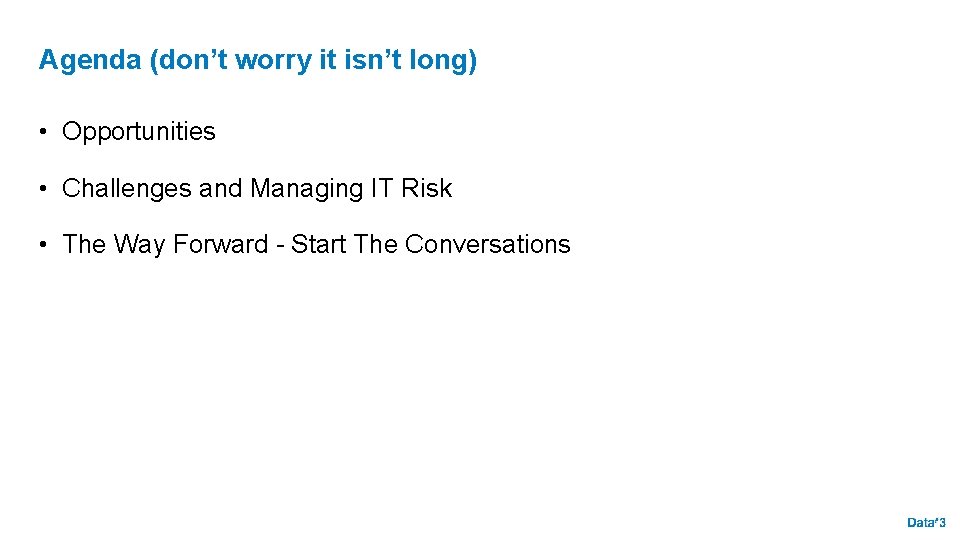Click the word Way in third bullet
The height and width of the screenshot is (540, 960).
[x=139, y=245]
